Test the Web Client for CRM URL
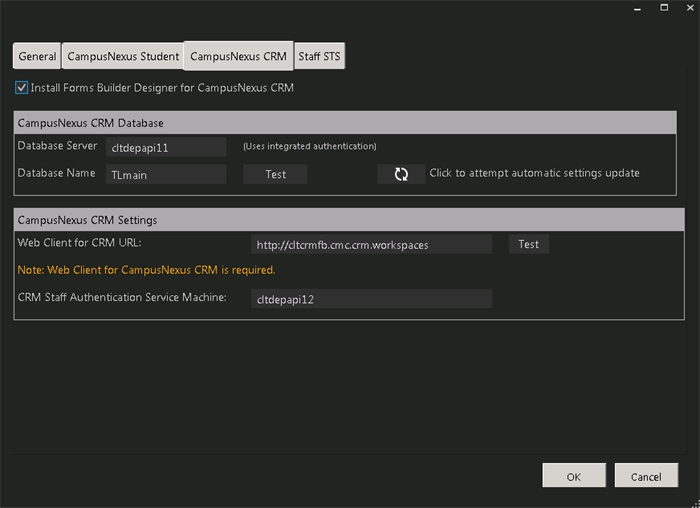This screenshot has width=700, height=508. [529, 244]
